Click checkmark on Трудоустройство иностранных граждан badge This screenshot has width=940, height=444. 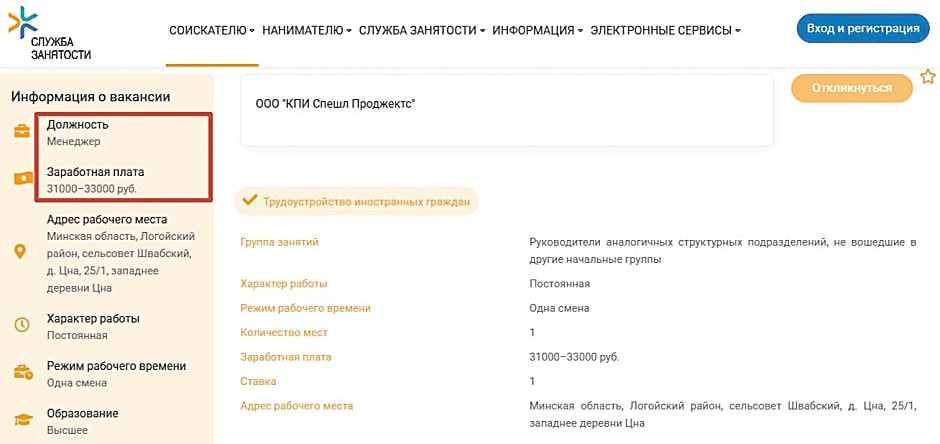(x=248, y=201)
